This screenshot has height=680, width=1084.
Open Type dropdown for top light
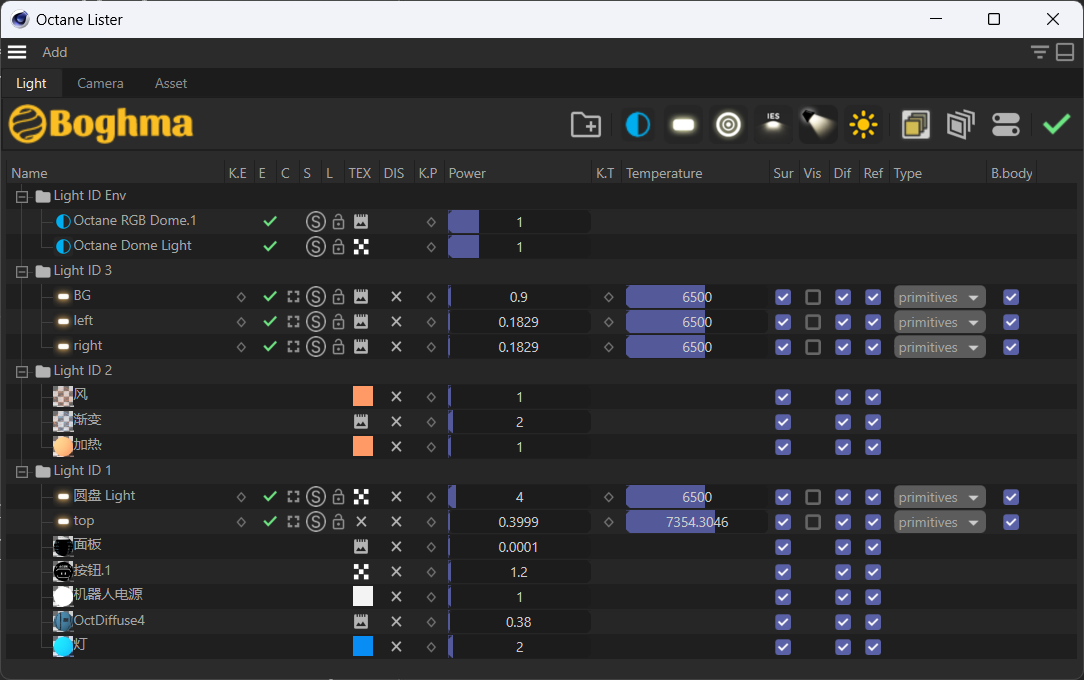pyautogui.click(x=939, y=522)
